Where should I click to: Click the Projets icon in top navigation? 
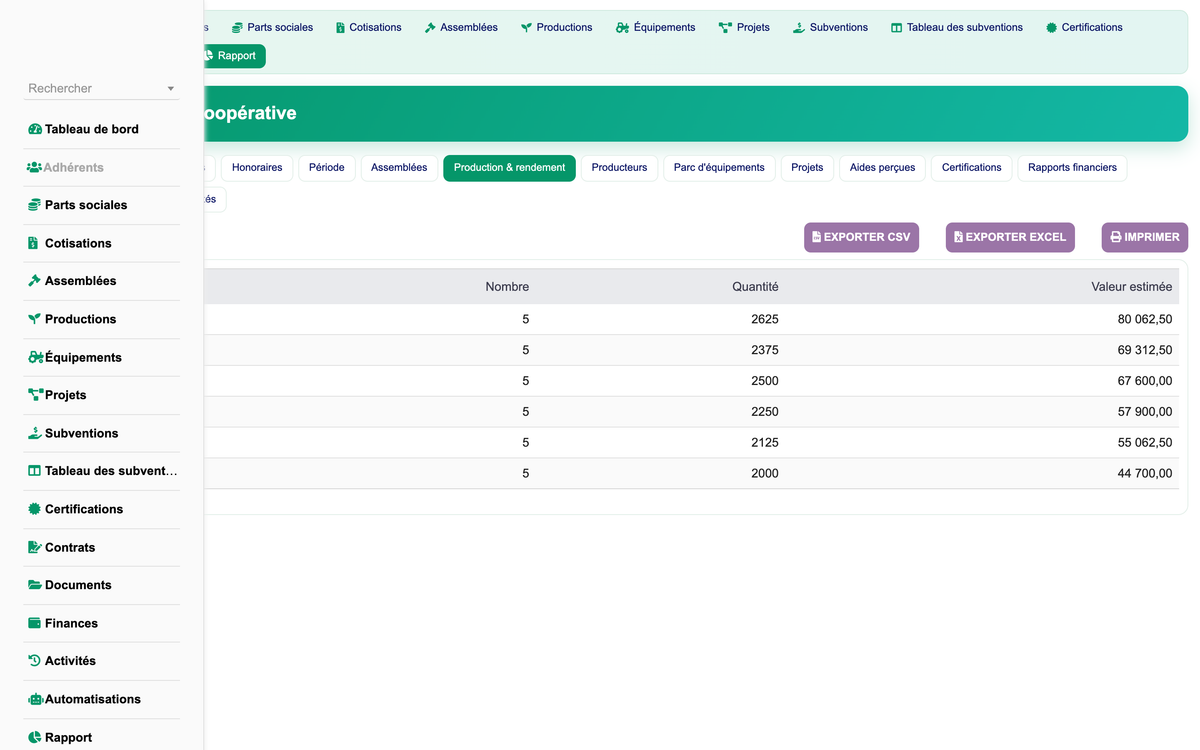725,27
